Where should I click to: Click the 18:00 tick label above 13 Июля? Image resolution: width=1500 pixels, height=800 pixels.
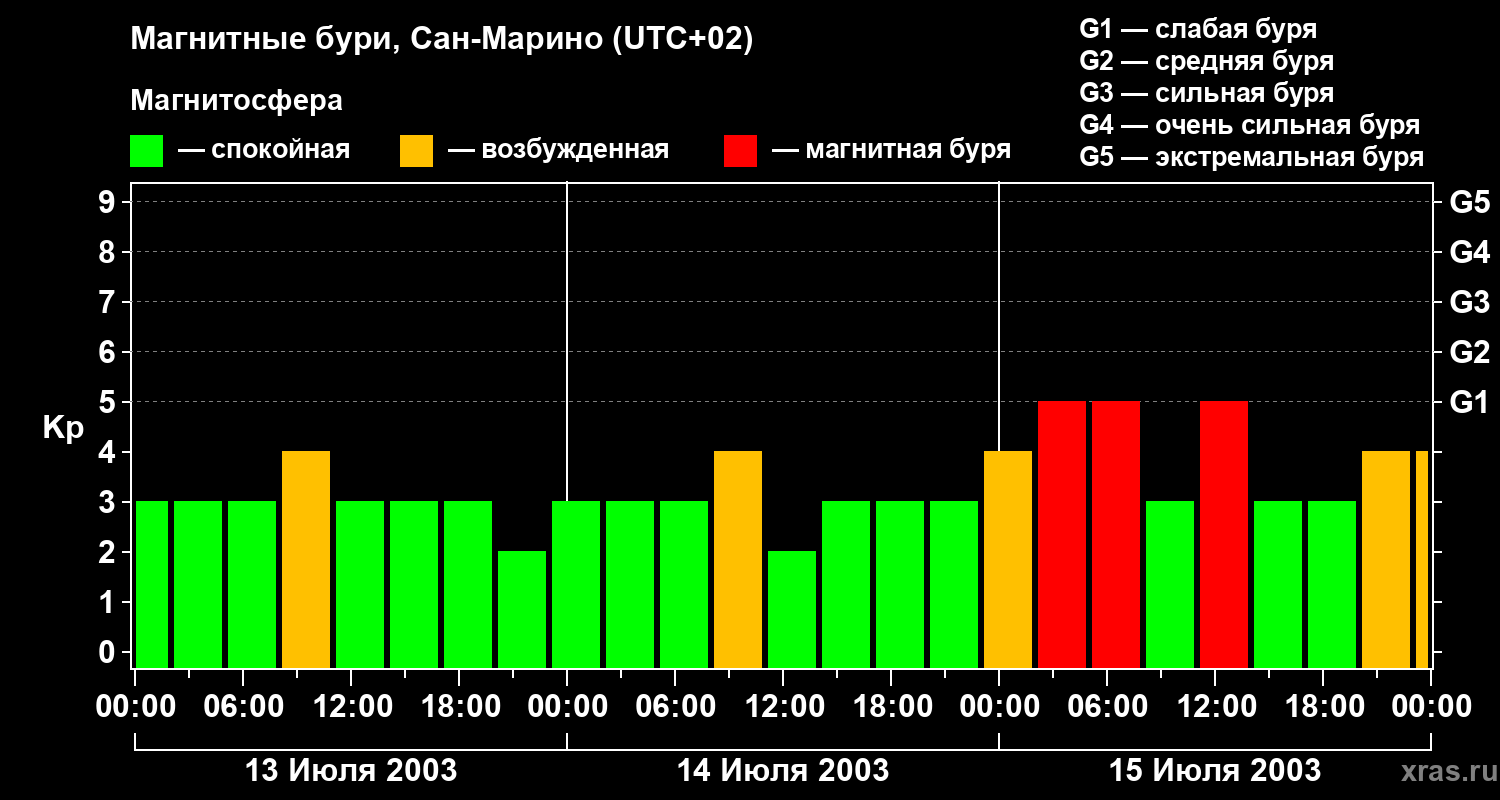point(459,707)
